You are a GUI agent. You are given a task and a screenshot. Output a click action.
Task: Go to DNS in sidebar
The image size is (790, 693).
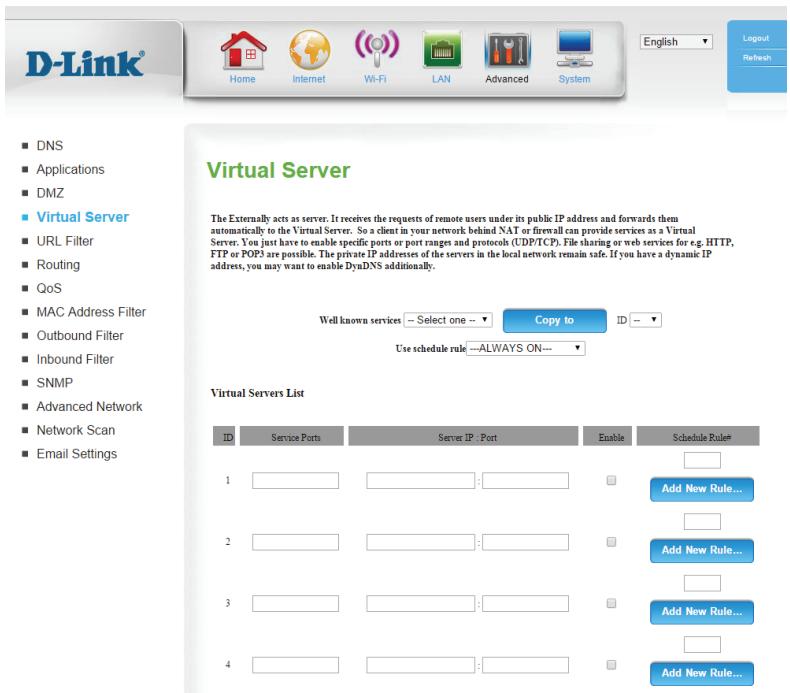tap(49, 146)
